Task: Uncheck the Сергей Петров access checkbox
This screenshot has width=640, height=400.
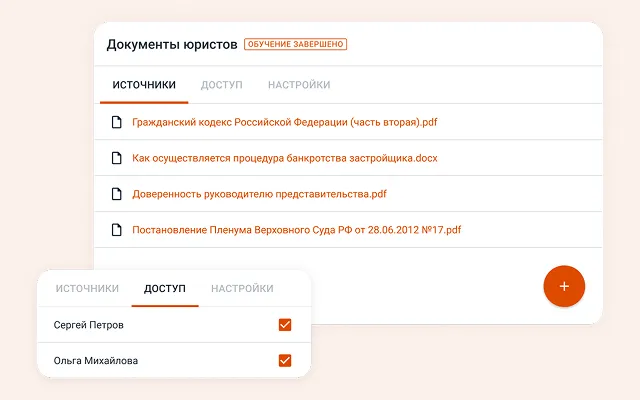Action: (x=285, y=325)
